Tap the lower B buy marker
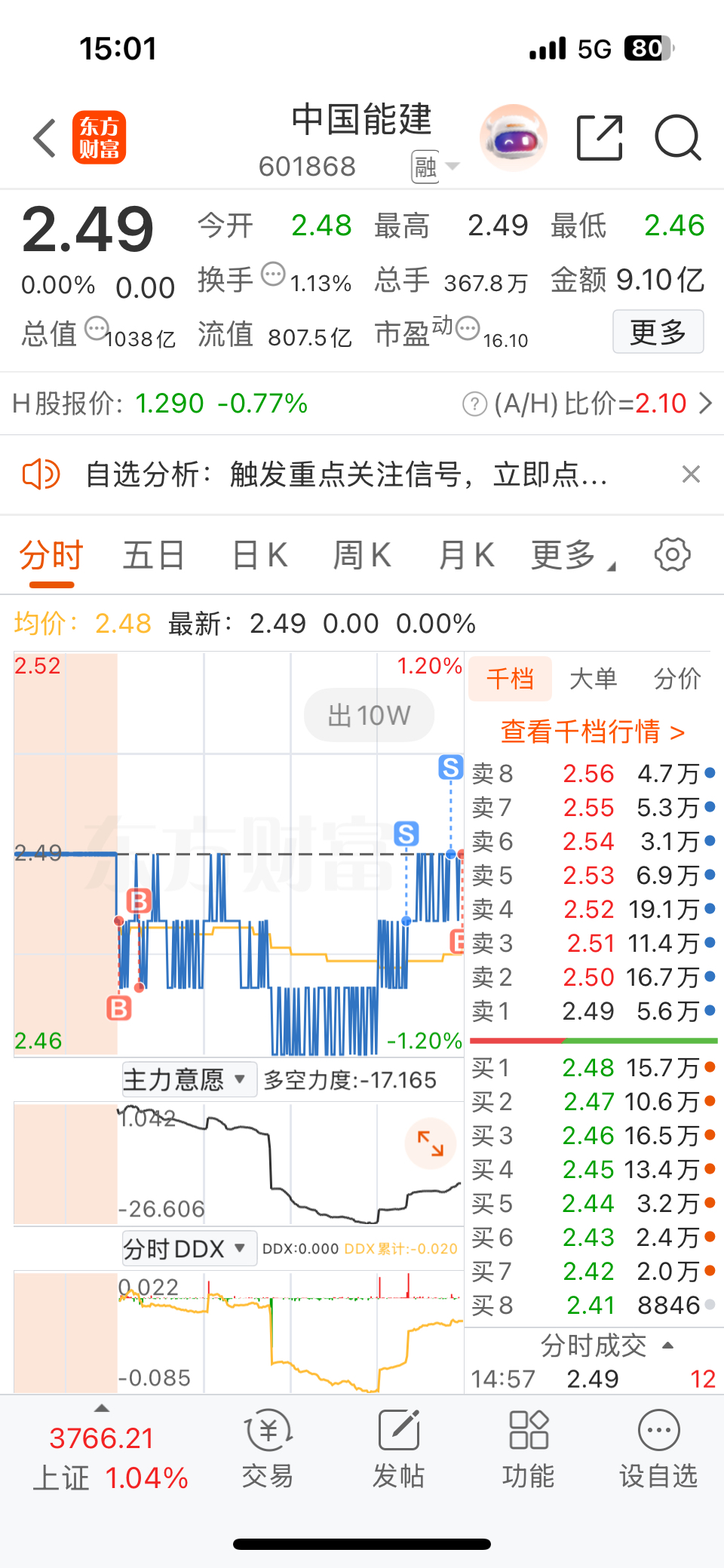The width and height of the screenshot is (724, 1568). pos(119,1008)
